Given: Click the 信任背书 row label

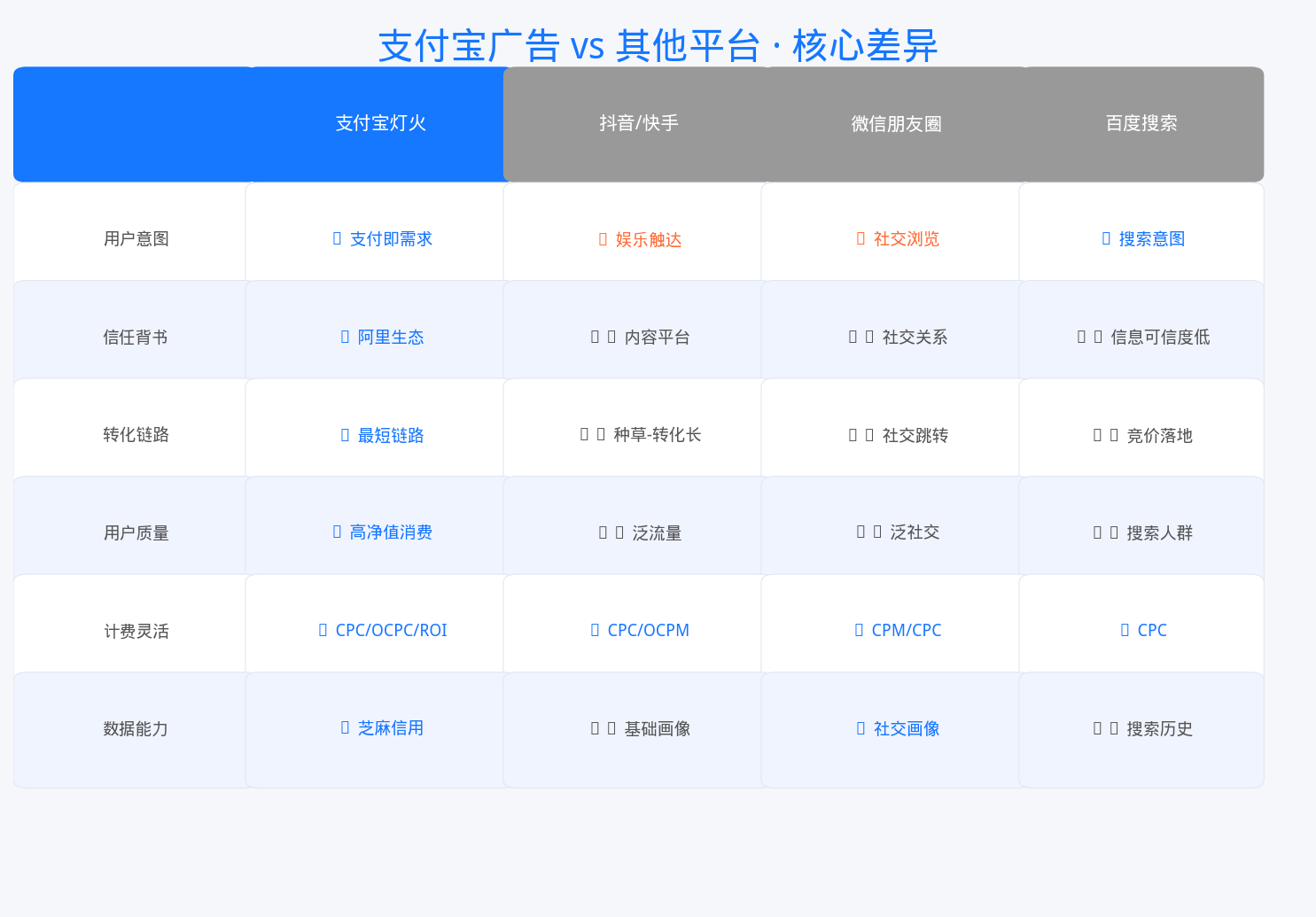Looking at the screenshot, I should click(x=136, y=338).
